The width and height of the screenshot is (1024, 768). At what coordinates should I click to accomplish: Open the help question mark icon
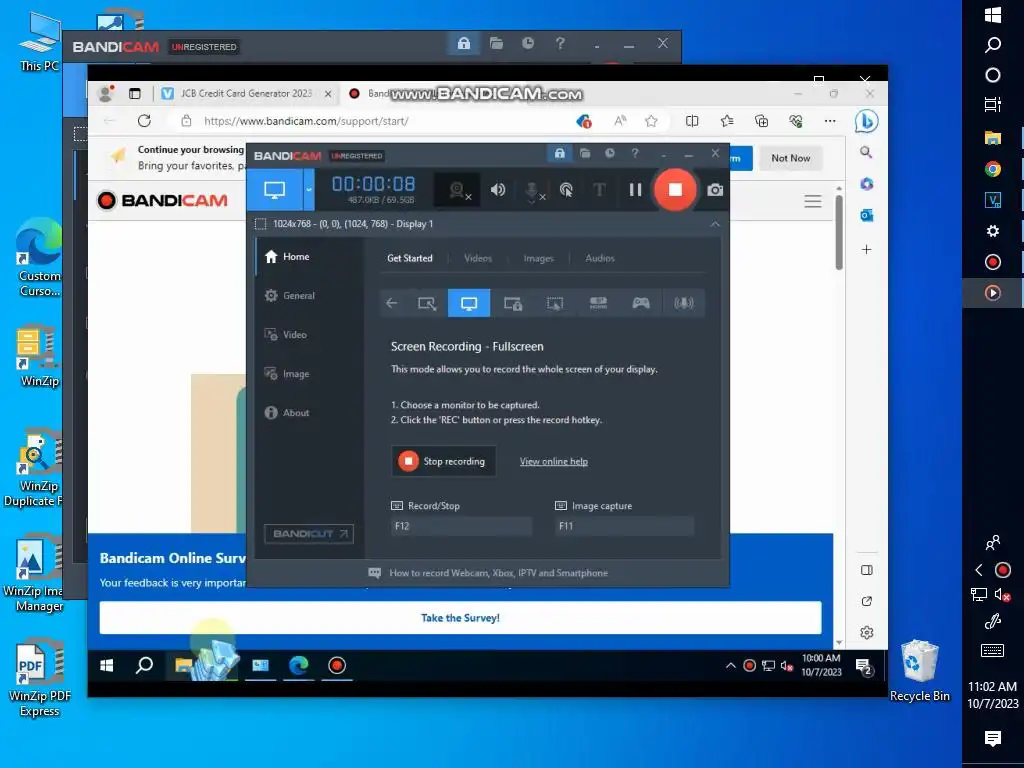click(x=635, y=153)
